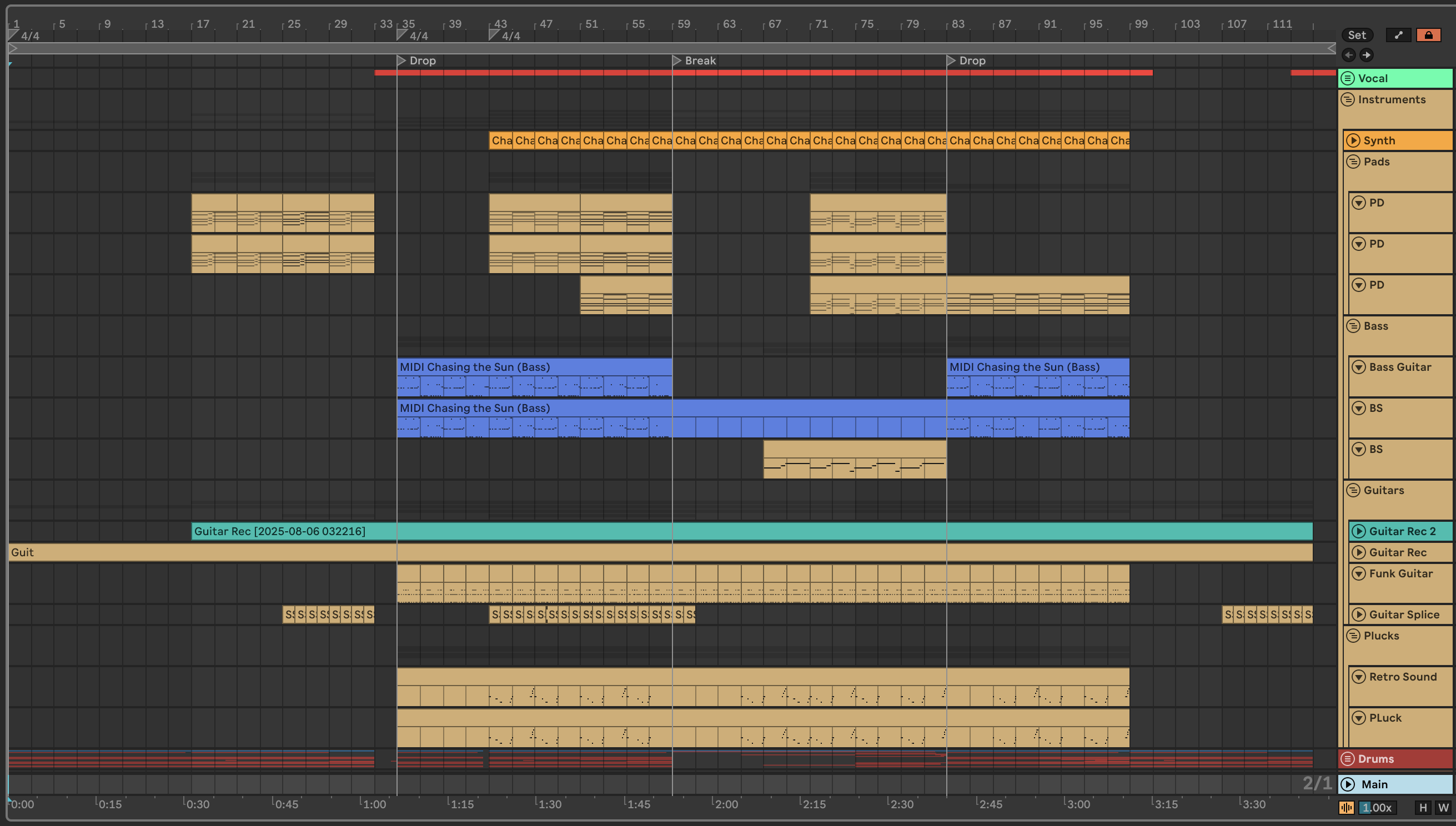Fold the Bass Guitar track arrow
The width and height of the screenshot is (1456, 826).
(1358, 367)
